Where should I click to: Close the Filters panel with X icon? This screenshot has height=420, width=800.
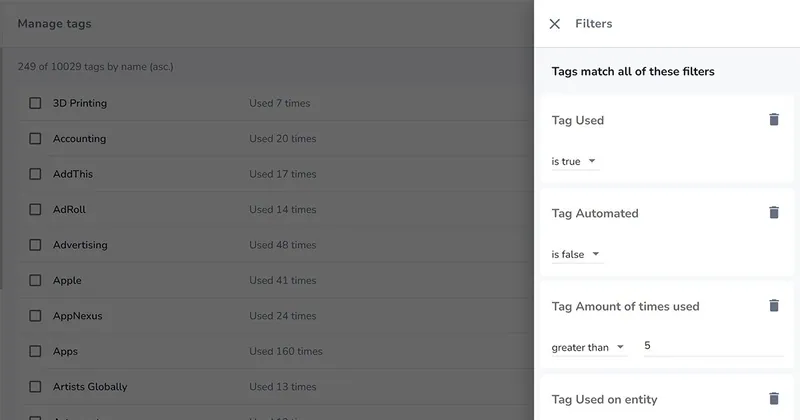point(555,24)
